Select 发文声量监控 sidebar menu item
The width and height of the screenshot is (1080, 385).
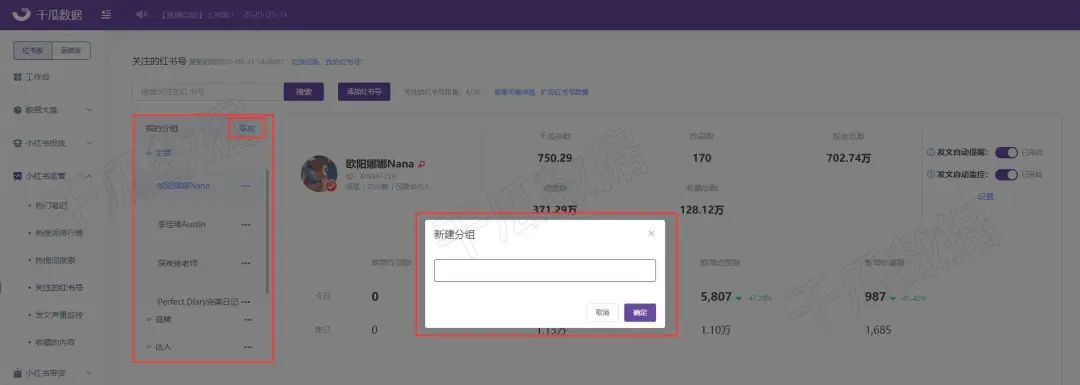[59, 315]
